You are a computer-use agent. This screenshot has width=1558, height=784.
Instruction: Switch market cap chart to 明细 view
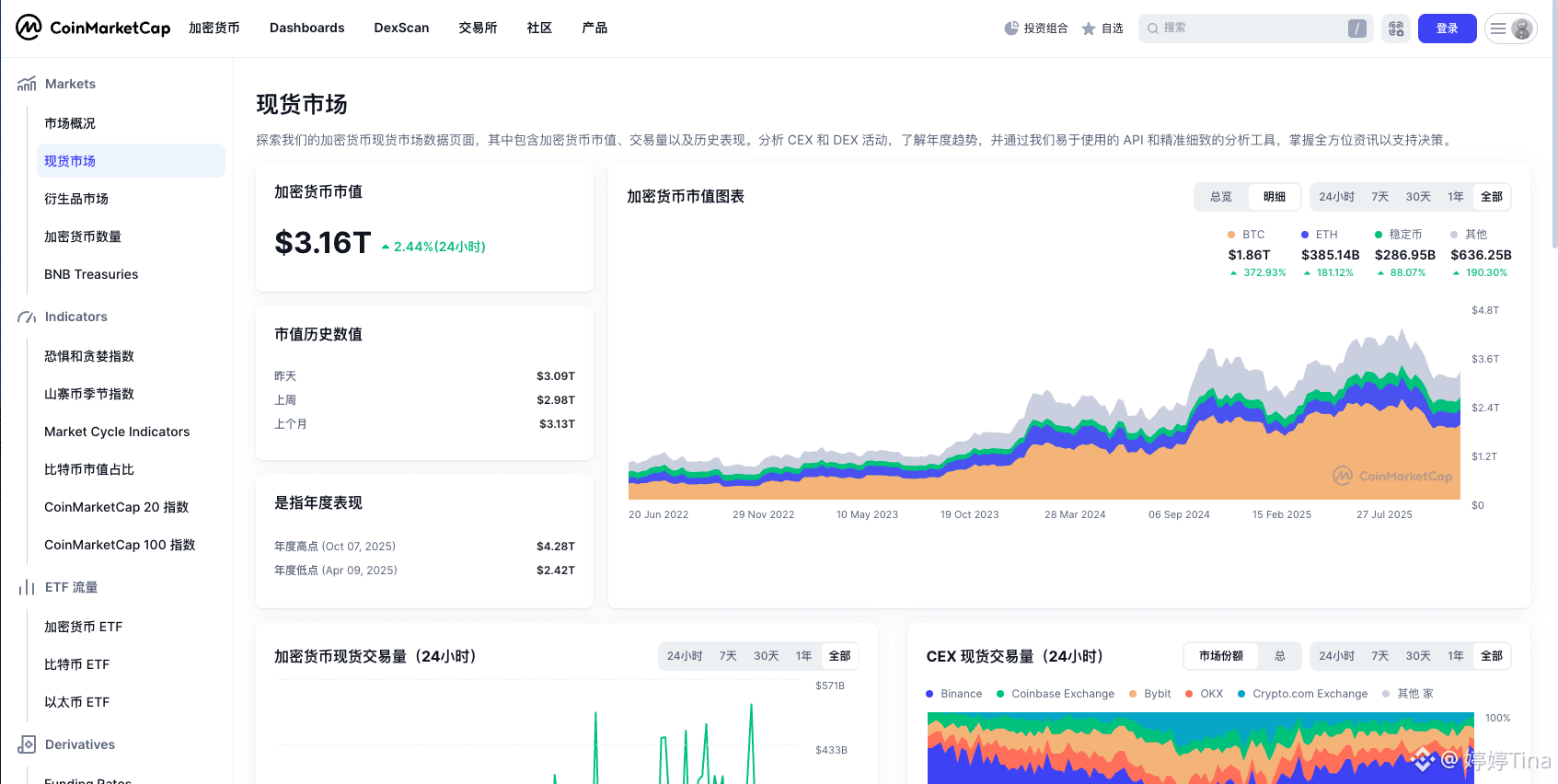coord(1275,197)
